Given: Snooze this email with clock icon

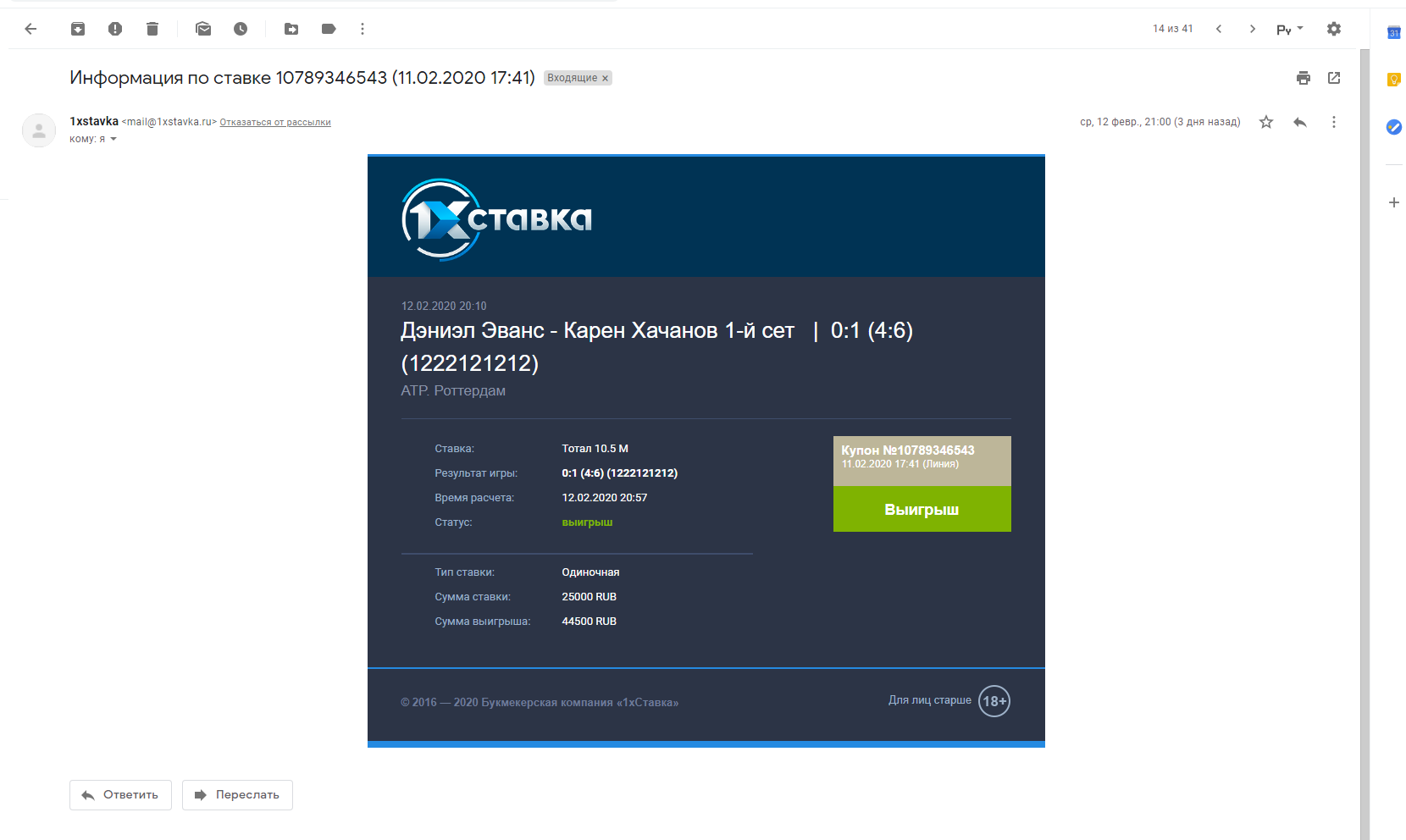Looking at the screenshot, I should 241,29.
